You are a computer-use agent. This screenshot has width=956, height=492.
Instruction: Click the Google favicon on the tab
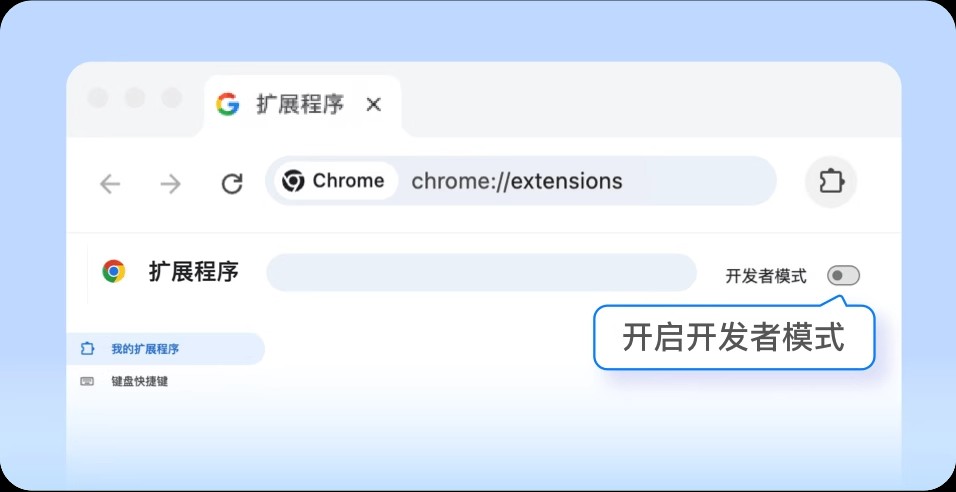click(228, 104)
